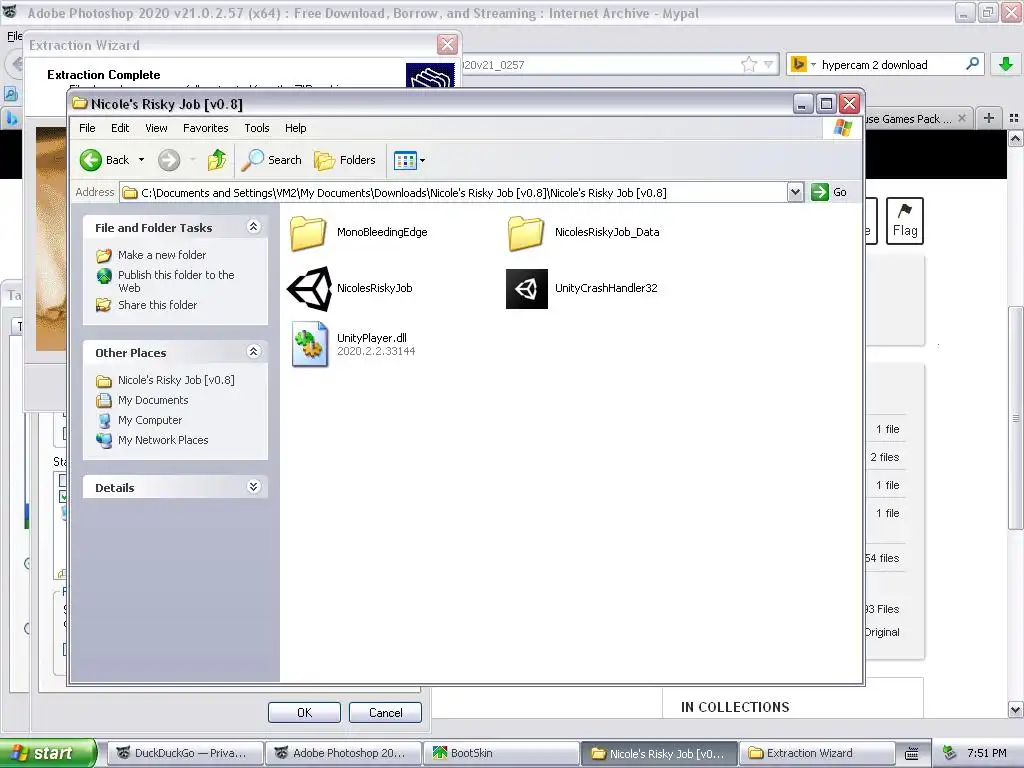The height and width of the screenshot is (768, 1024).
Task: Go to My Computer
Action: pos(150,420)
